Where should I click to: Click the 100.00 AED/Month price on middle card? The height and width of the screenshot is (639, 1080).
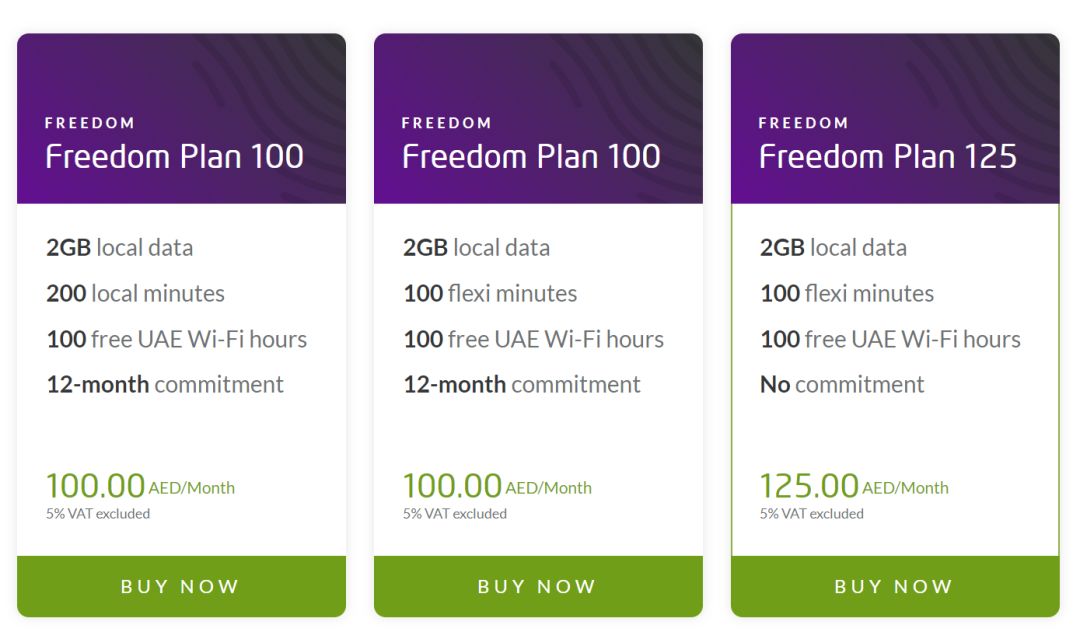click(x=497, y=486)
